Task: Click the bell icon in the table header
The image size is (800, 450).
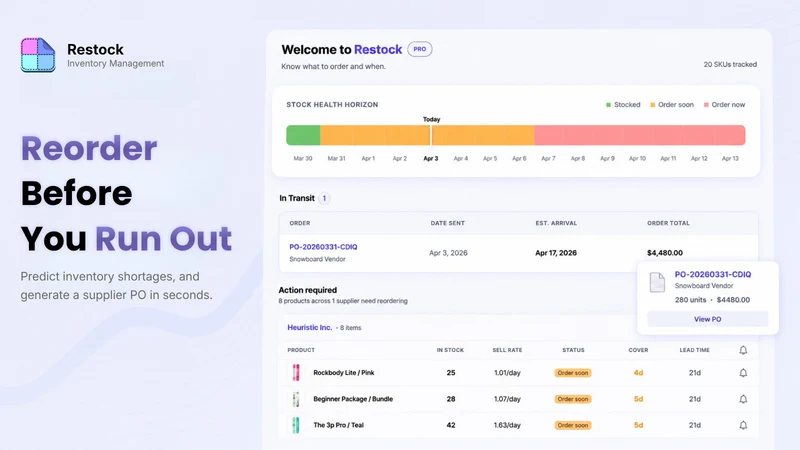Action: tap(743, 350)
